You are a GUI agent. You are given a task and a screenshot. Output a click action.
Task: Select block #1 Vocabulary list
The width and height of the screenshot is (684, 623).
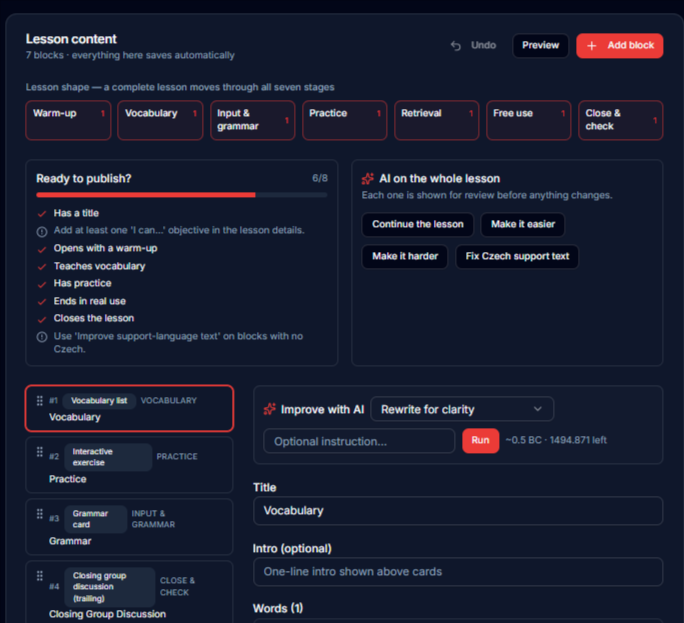[129, 408]
